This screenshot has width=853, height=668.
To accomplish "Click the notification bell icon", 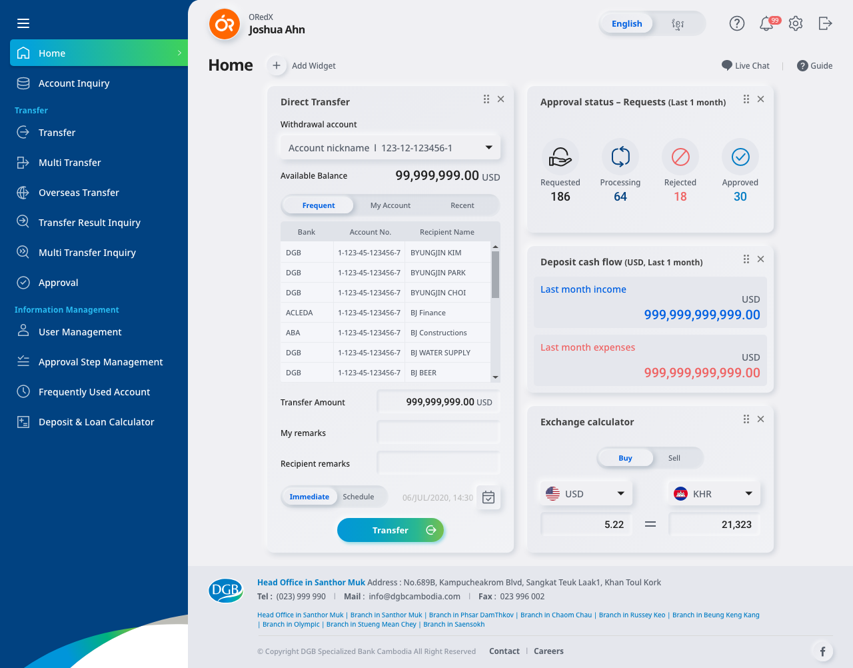I will point(766,23).
